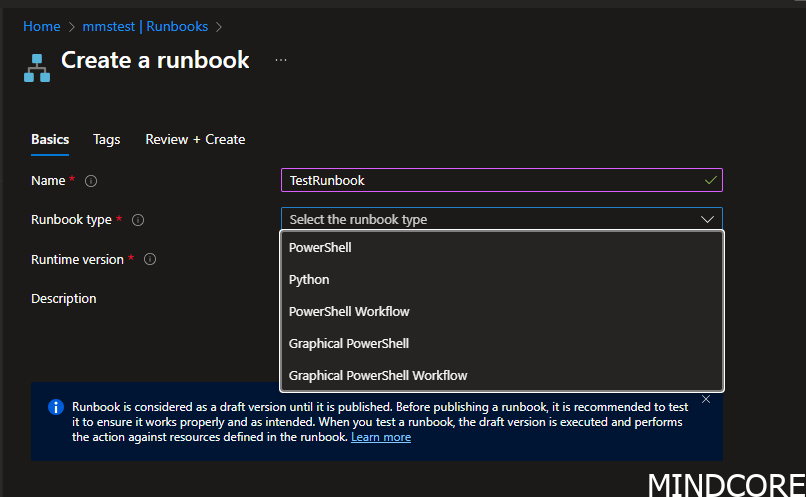Select PowerShell from the runbook type list
Image resolution: width=806 pixels, height=497 pixels.
pos(320,247)
